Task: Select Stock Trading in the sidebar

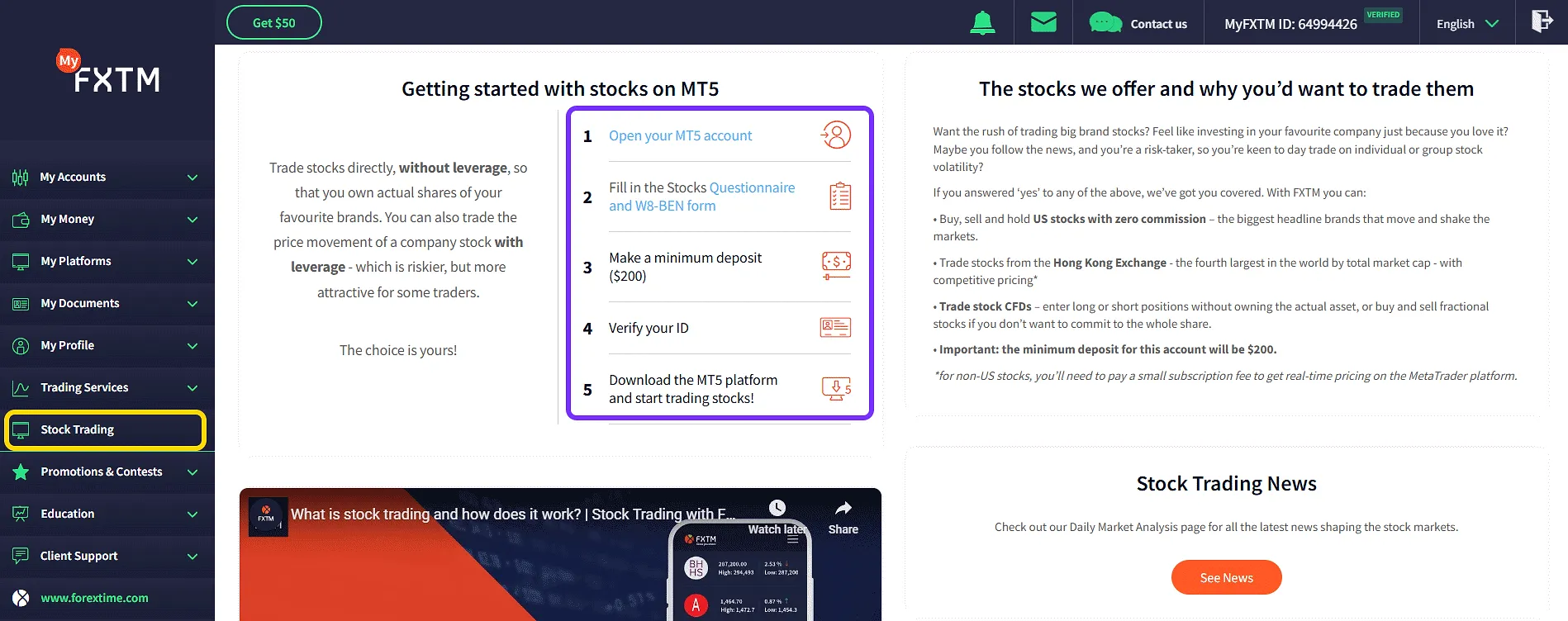Action: [x=105, y=430]
